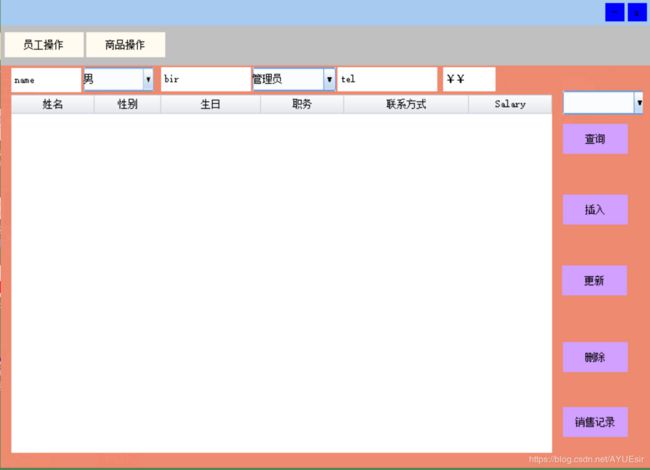
Task: Switch to the 商品操作 tab
Action: [x=125, y=45]
